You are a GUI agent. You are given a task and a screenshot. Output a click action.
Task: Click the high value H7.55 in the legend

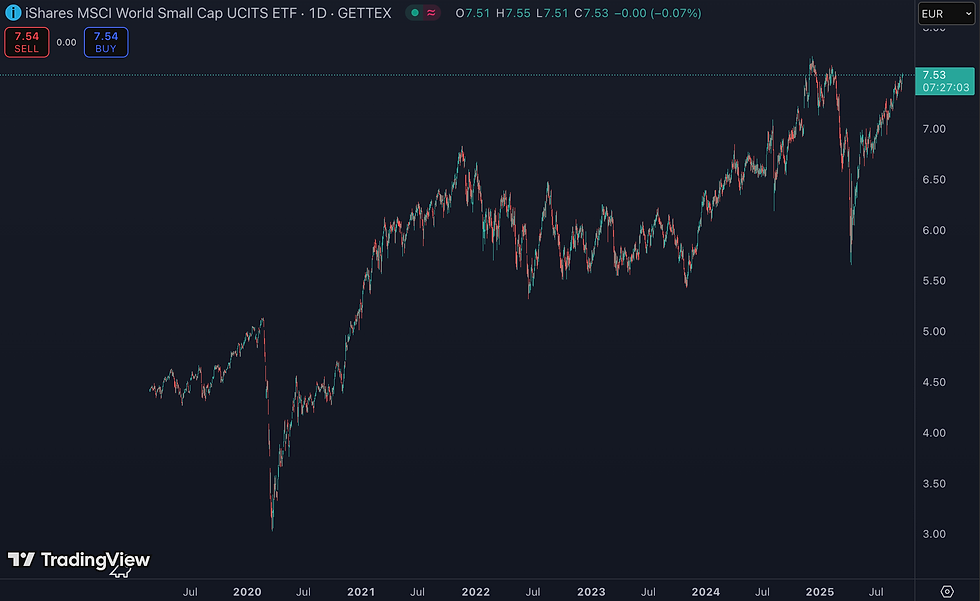pos(513,13)
